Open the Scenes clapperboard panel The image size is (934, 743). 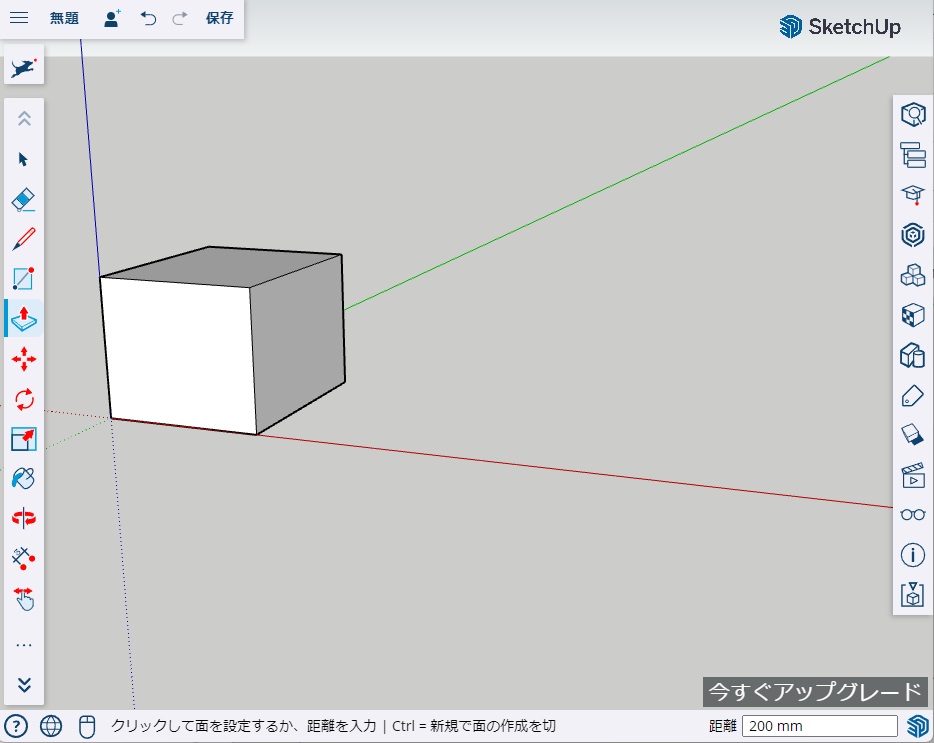tap(912, 475)
